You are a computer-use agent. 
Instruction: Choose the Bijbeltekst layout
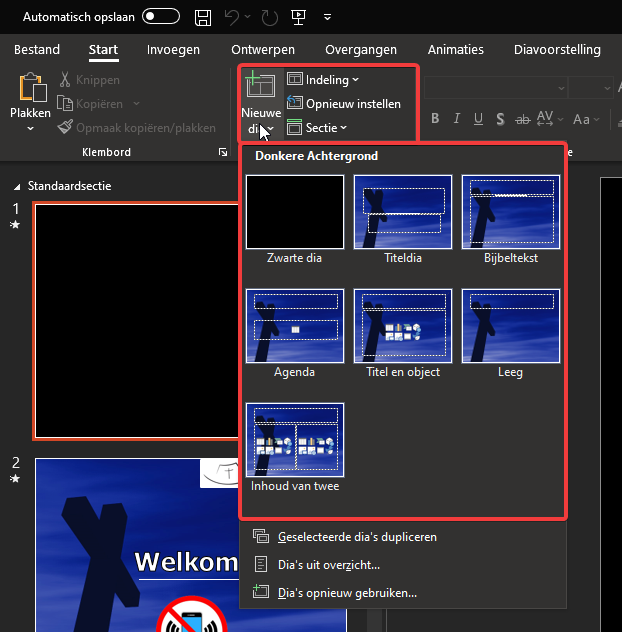pyautogui.click(x=511, y=219)
